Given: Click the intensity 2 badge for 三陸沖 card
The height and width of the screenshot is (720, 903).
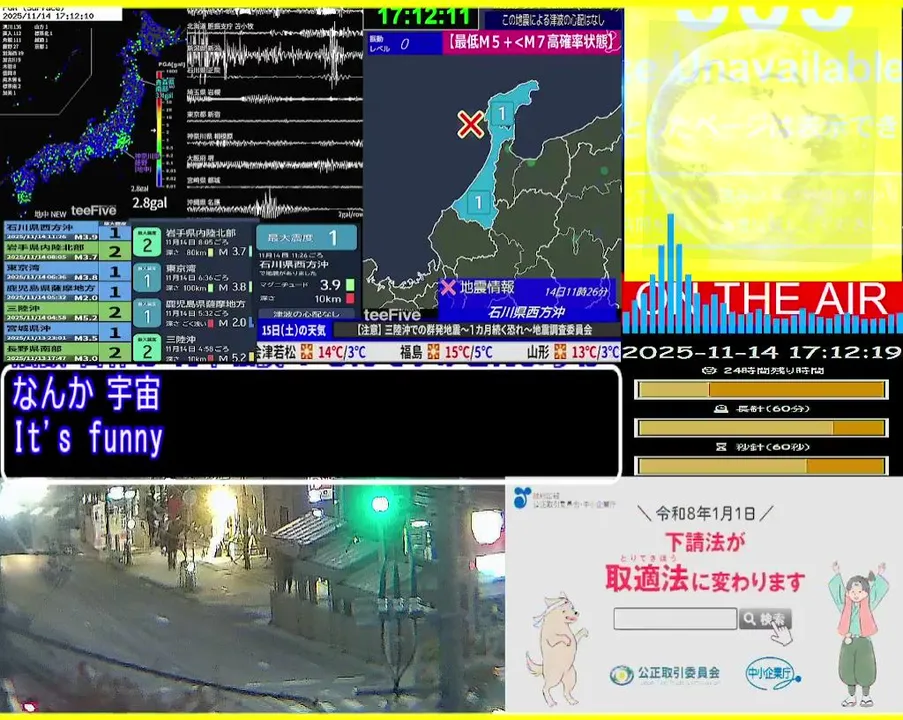Looking at the screenshot, I should tap(147, 349).
